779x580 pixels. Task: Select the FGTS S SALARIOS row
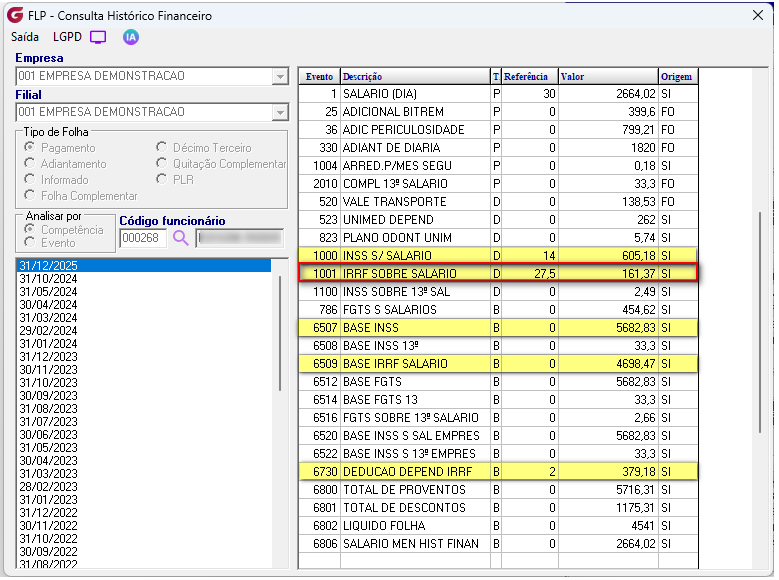point(498,310)
